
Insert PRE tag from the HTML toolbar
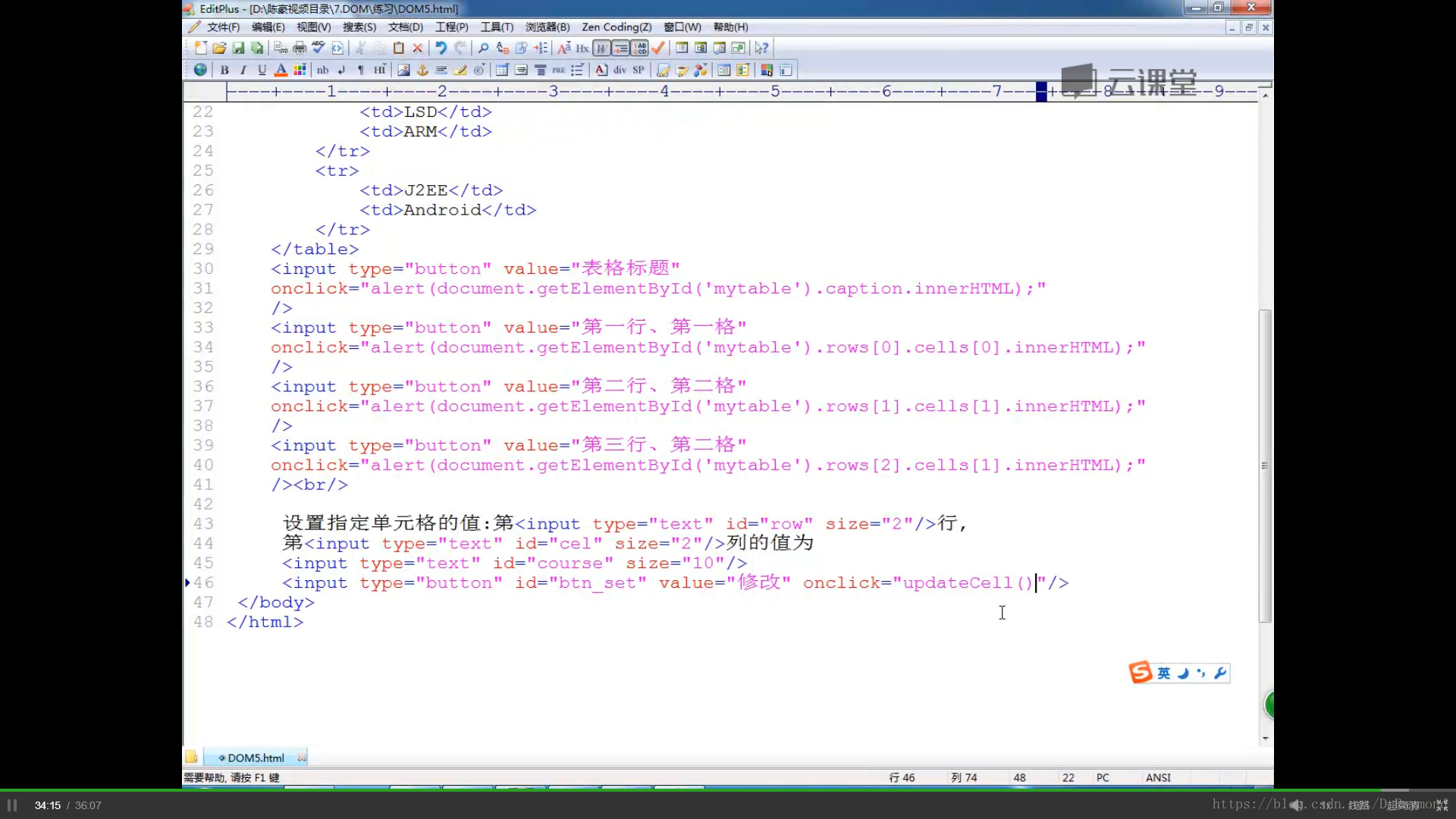coord(559,70)
